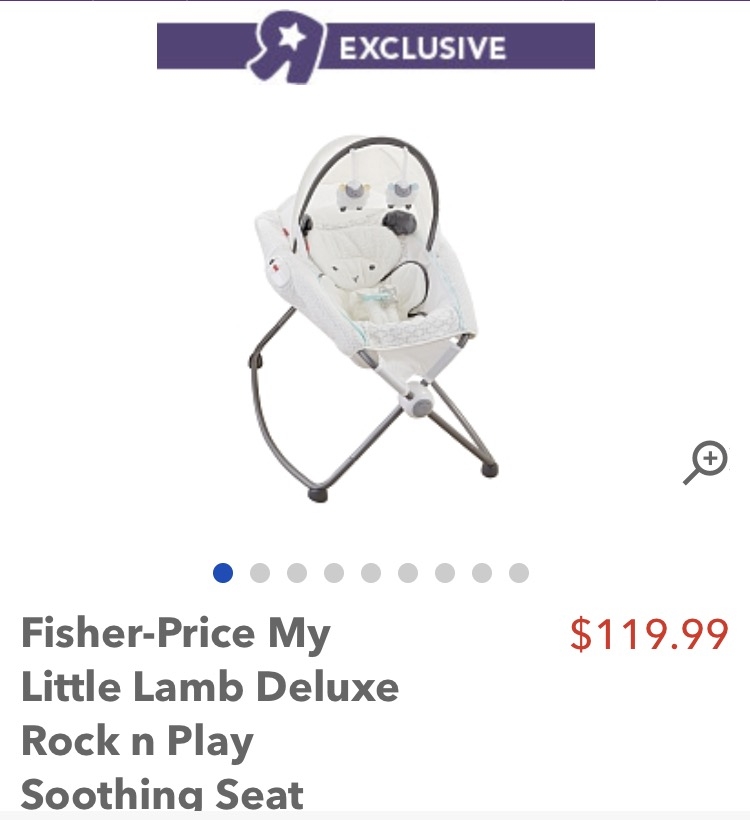
Task: Select the third carousel dot
Action: pyautogui.click(x=297, y=573)
